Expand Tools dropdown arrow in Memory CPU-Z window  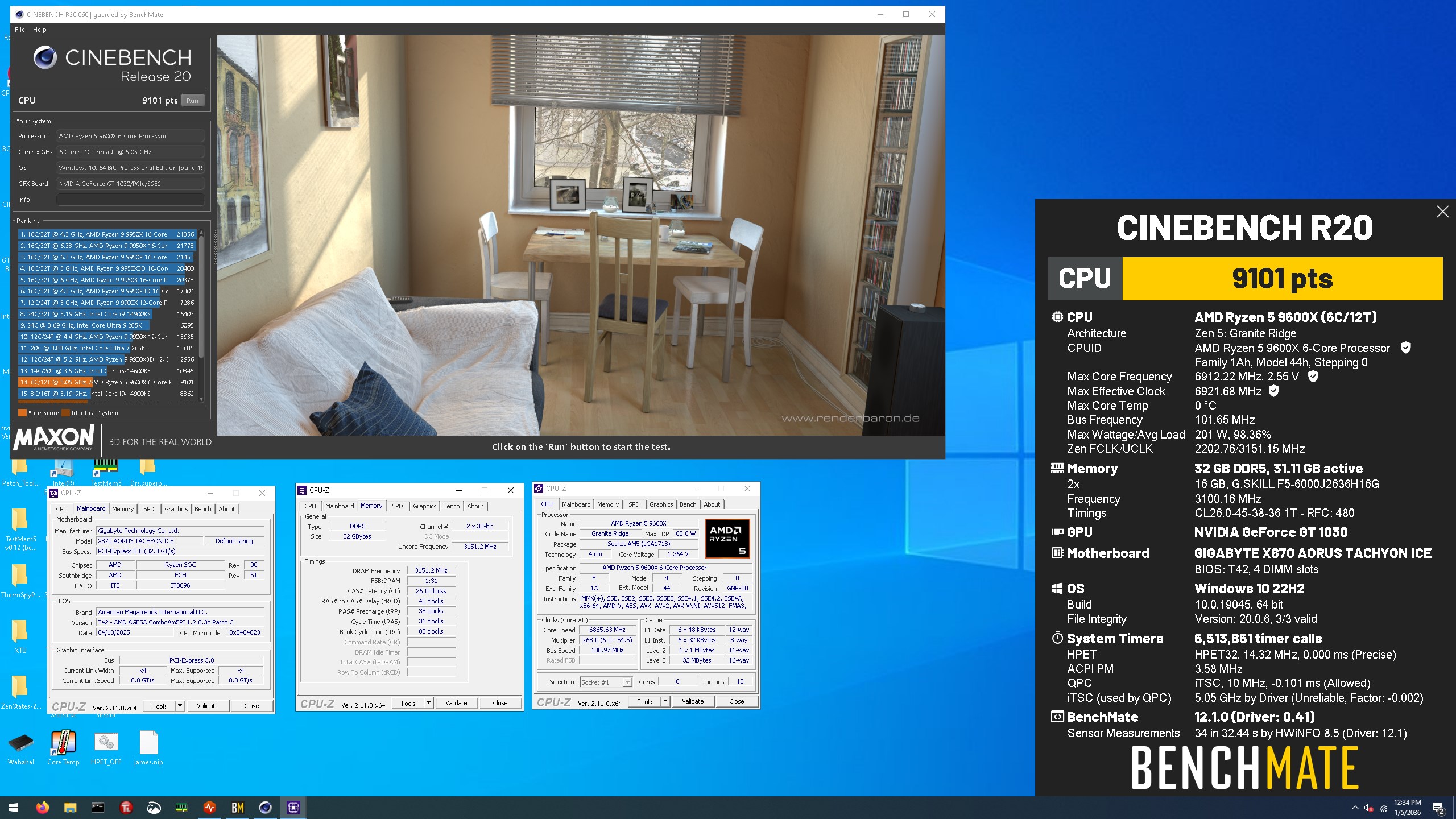(x=428, y=703)
